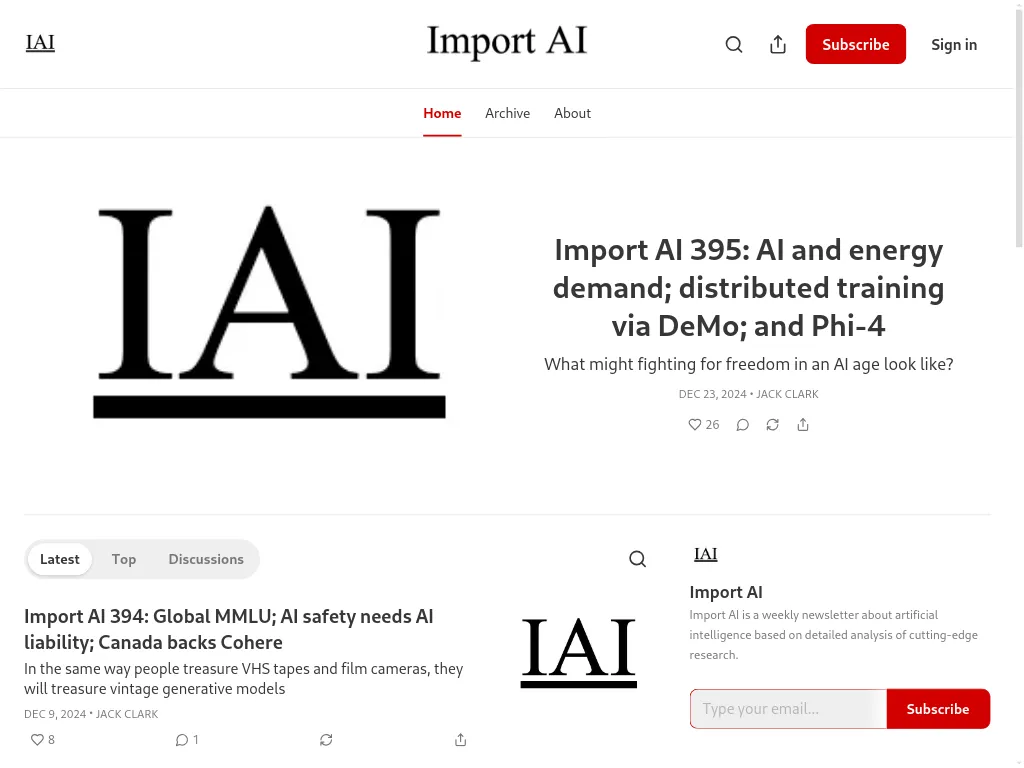Click Sign in
The height and width of the screenshot is (768, 1024).
point(953,44)
